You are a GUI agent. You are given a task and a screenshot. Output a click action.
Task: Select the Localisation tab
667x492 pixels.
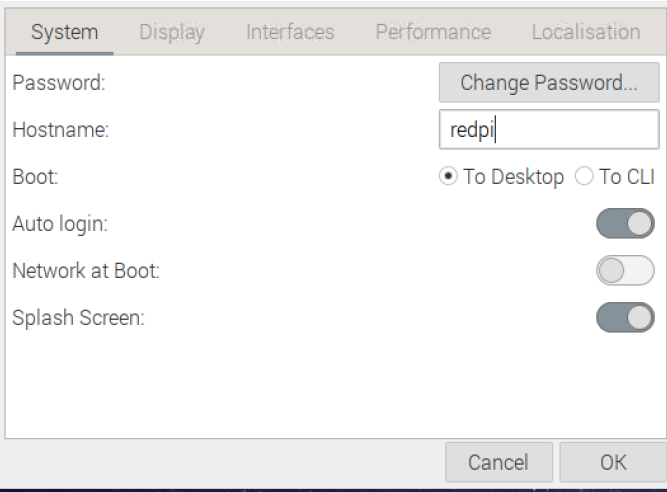tap(585, 32)
